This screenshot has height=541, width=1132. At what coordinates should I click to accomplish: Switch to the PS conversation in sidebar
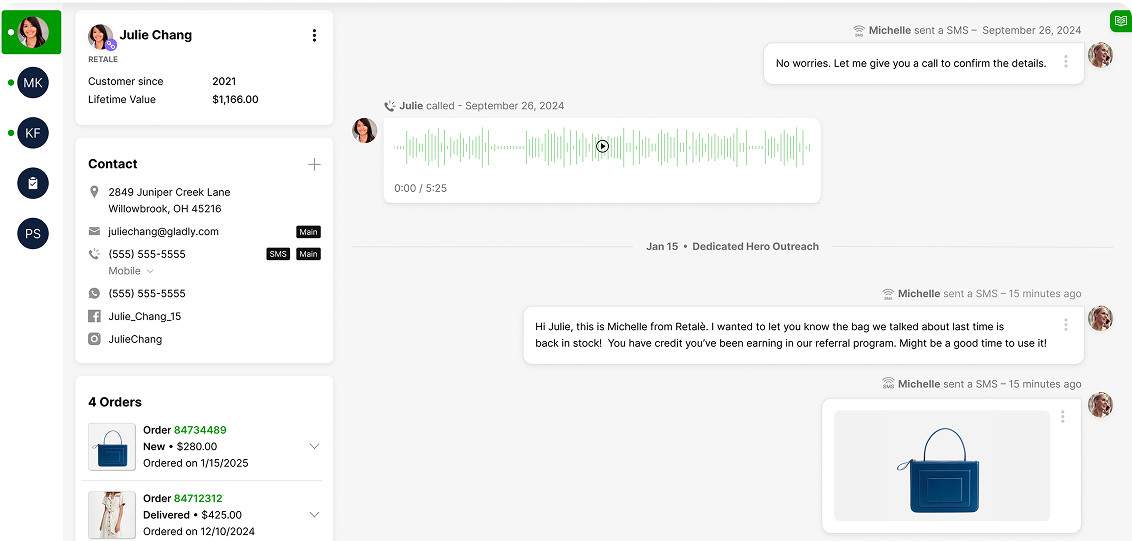click(33, 234)
